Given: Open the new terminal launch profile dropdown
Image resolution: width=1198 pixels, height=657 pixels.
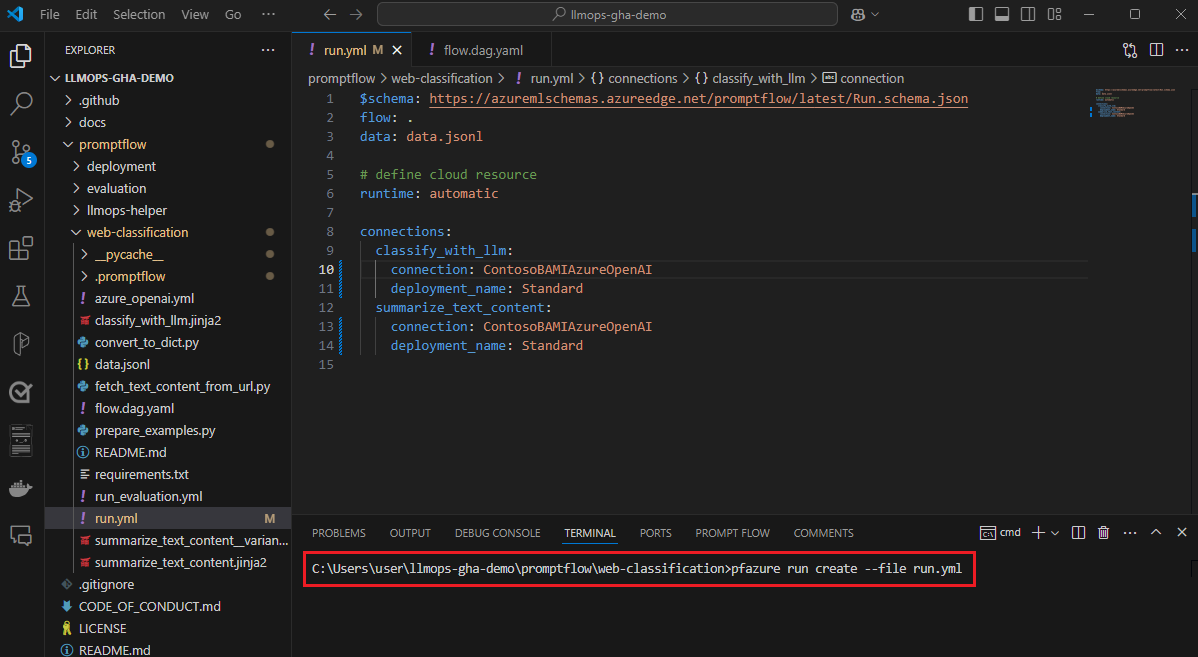Looking at the screenshot, I should 1054,533.
